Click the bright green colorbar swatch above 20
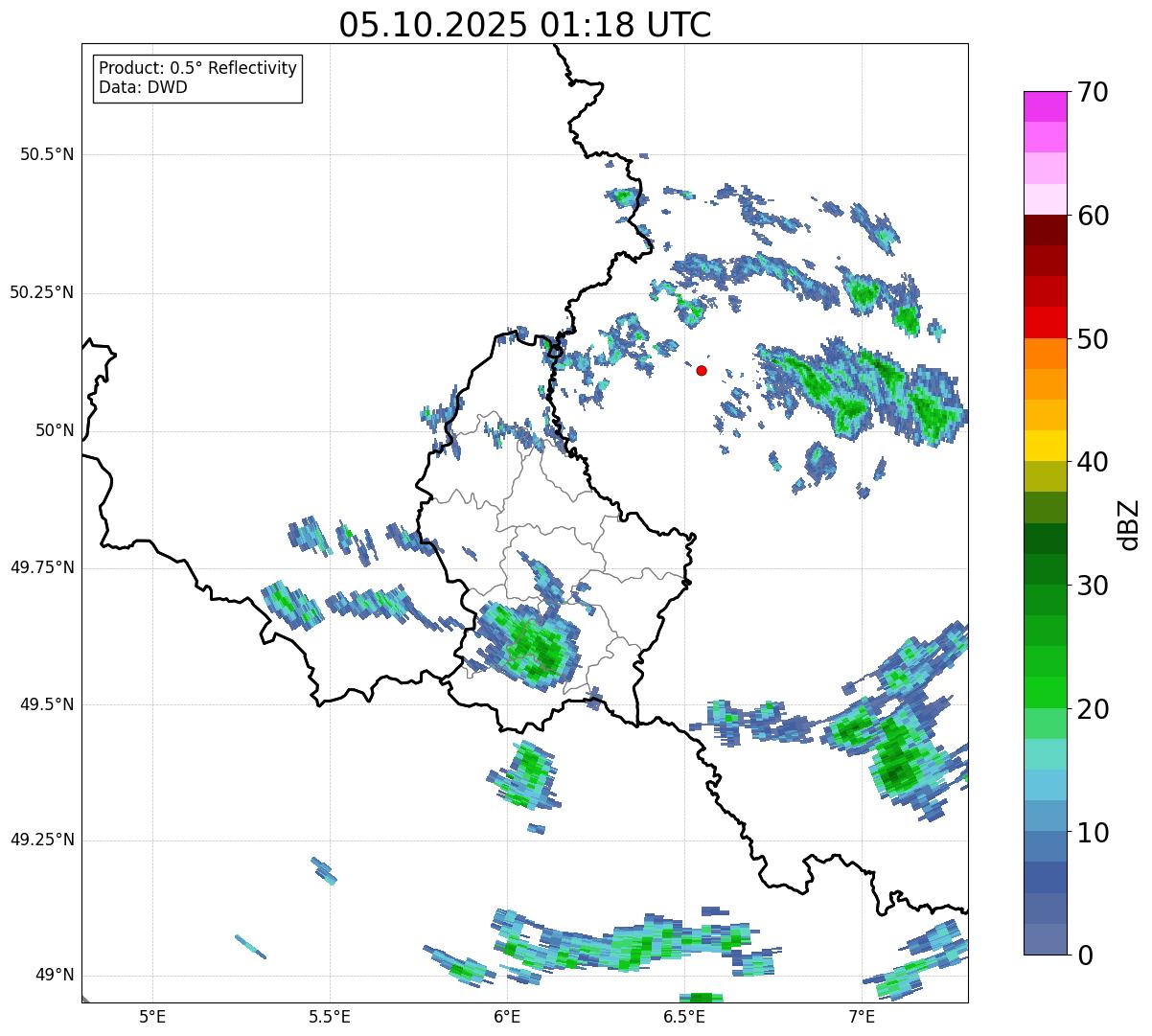 click(1045, 692)
